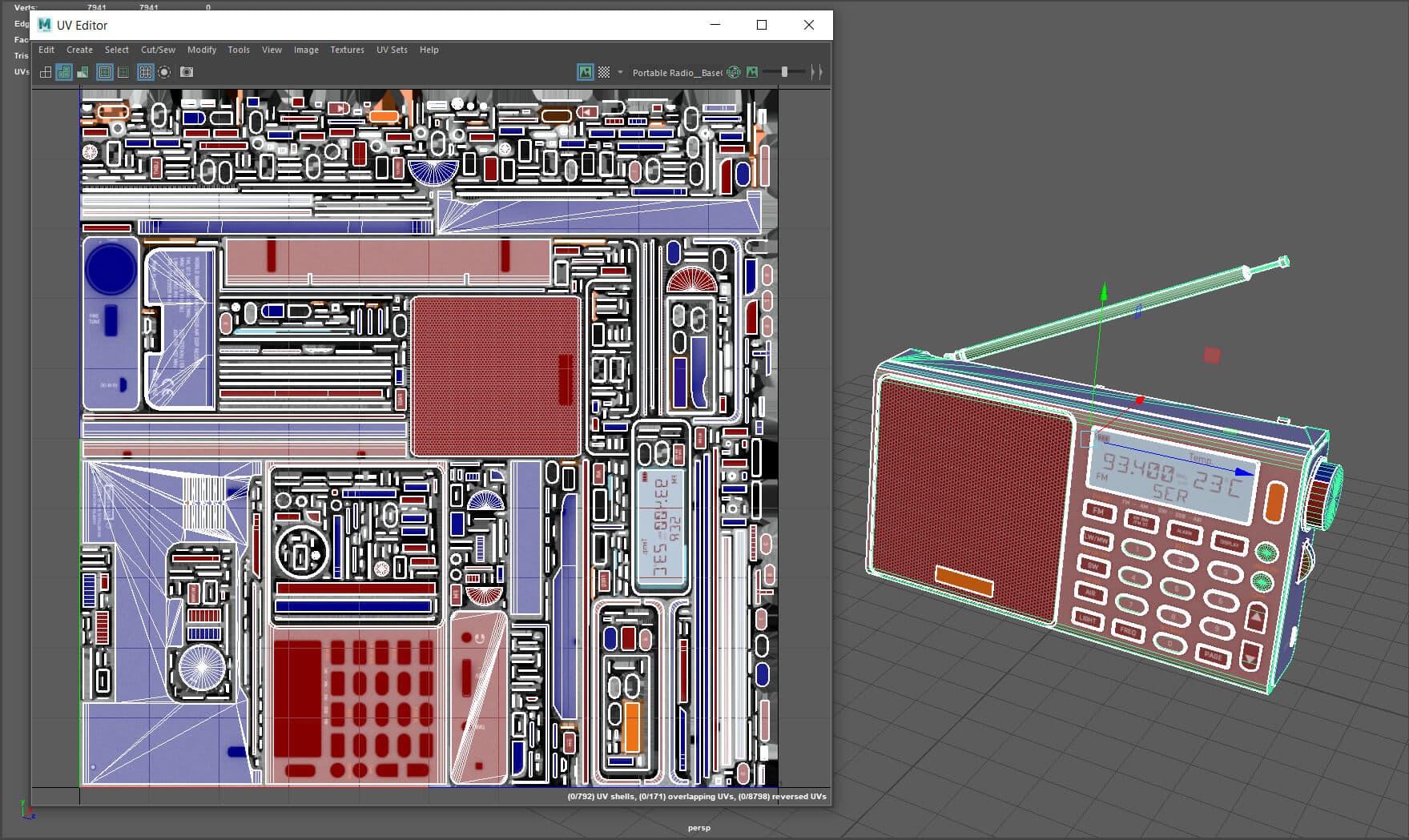Toggle the grid display icon

(x=145, y=72)
